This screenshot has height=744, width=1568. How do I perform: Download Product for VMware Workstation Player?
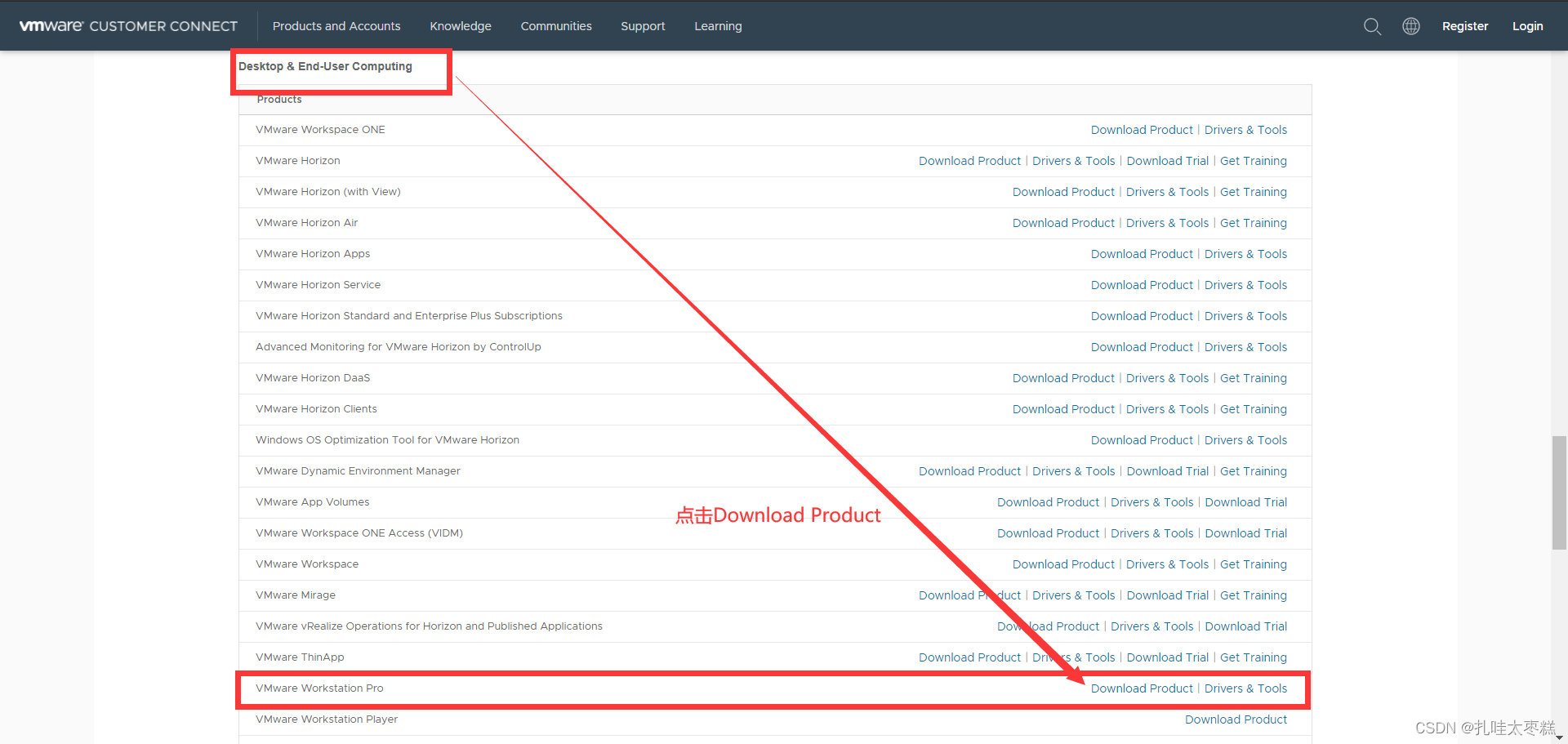tap(1236, 719)
